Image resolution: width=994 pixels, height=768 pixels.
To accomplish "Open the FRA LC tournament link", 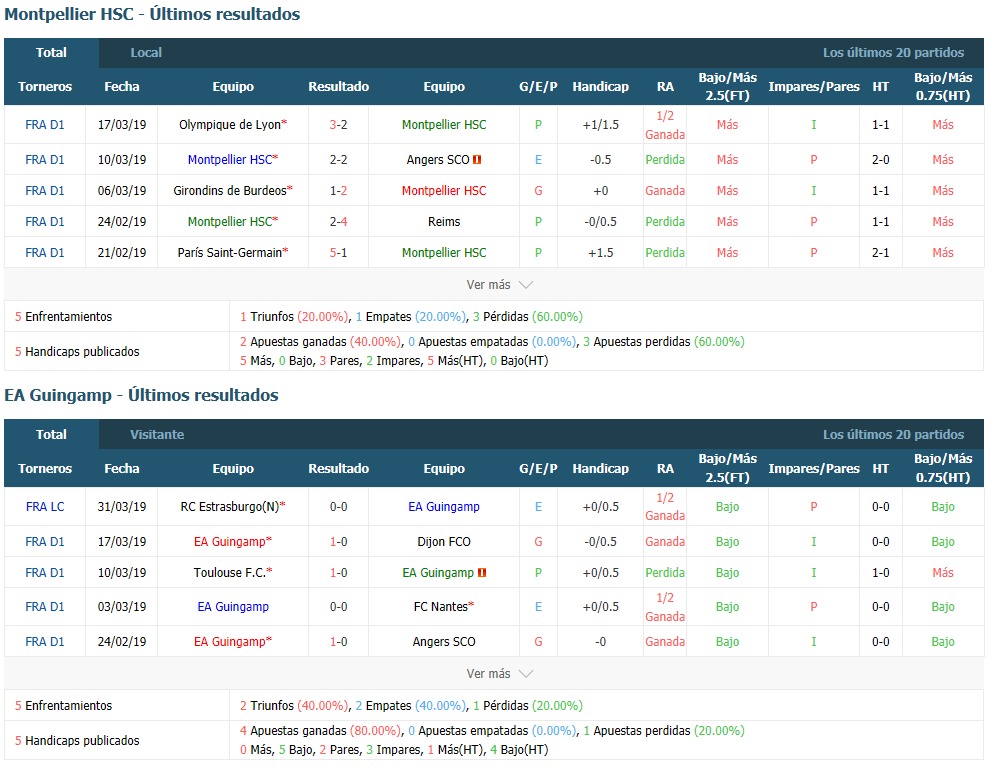I will [45, 507].
